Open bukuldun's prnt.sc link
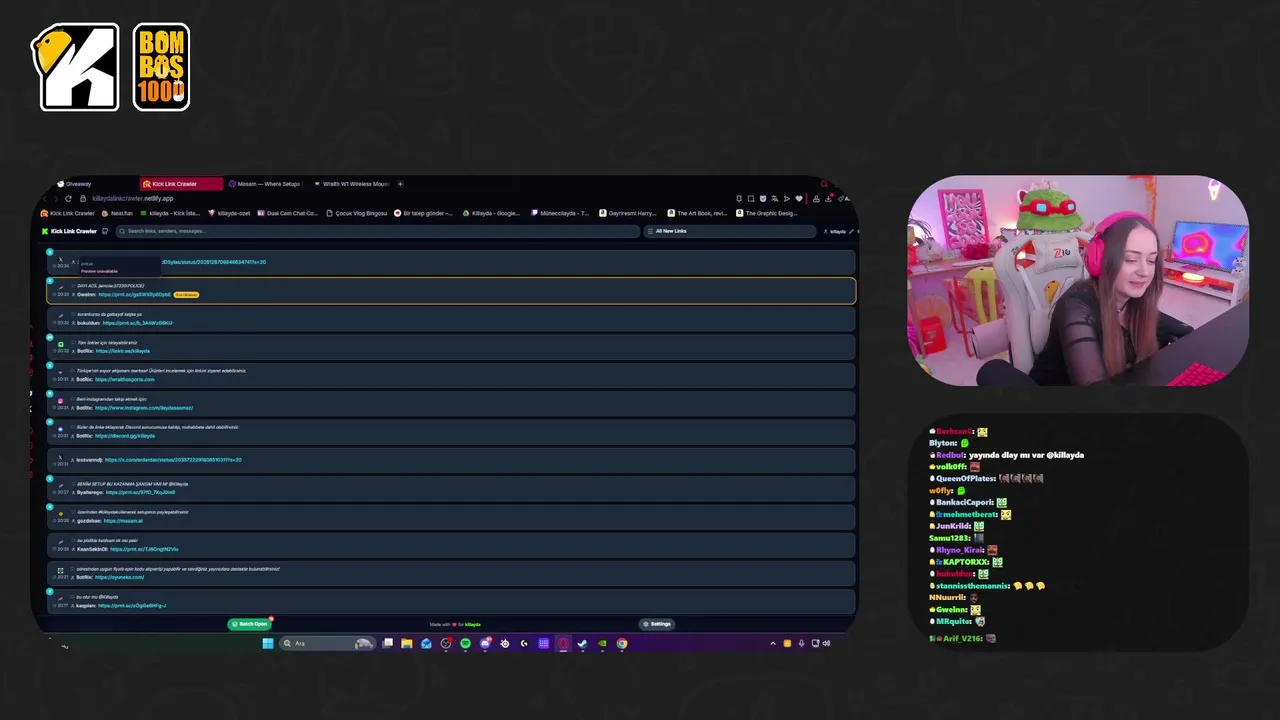 click(138, 323)
